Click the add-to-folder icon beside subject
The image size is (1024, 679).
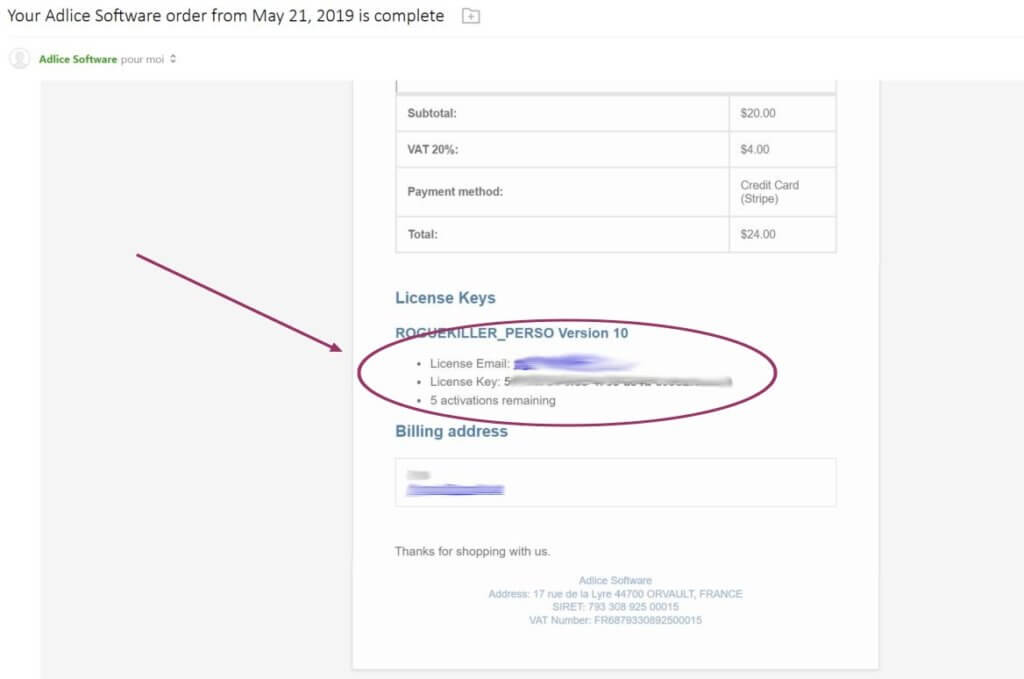471,17
